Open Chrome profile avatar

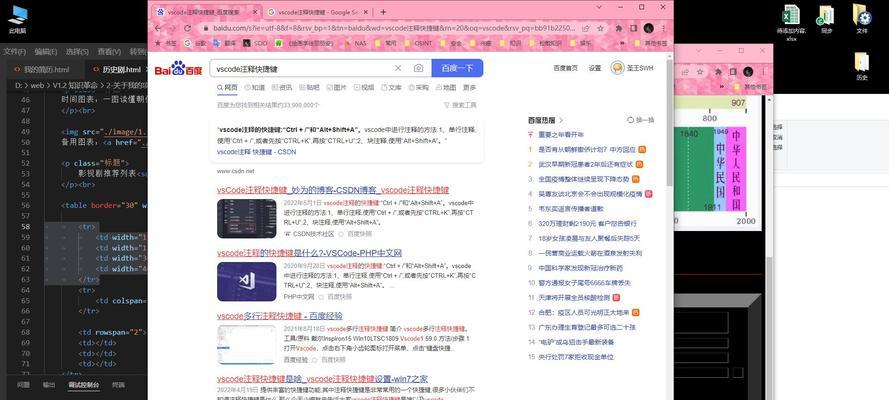[x=649, y=28]
